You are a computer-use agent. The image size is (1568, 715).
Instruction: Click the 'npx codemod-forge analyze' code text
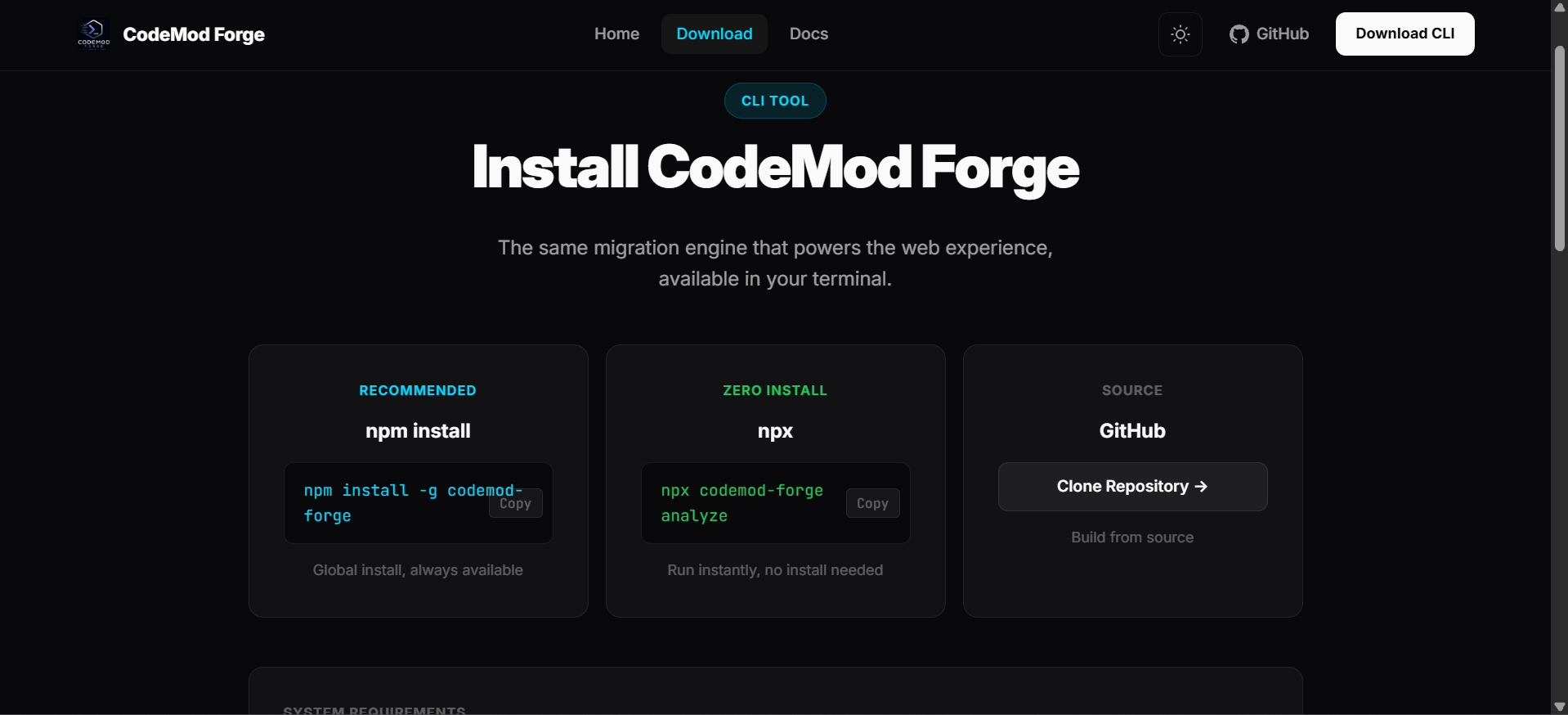742,503
